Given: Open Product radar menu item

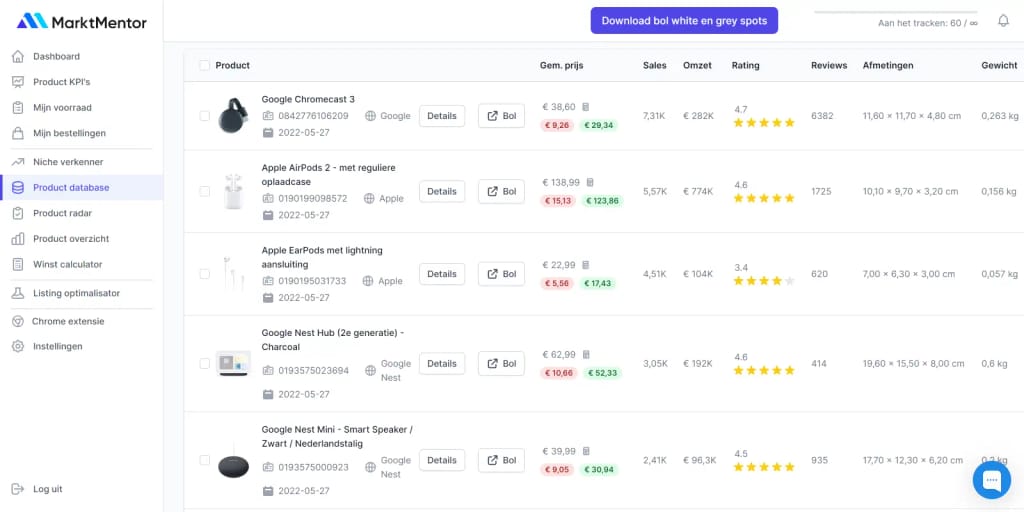Looking at the screenshot, I should pyautogui.click(x=63, y=213).
